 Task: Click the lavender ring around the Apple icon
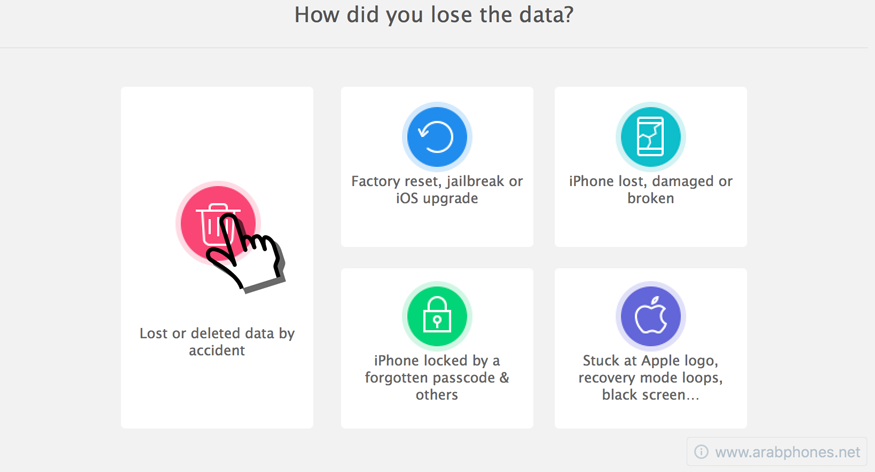pos(618,316)
